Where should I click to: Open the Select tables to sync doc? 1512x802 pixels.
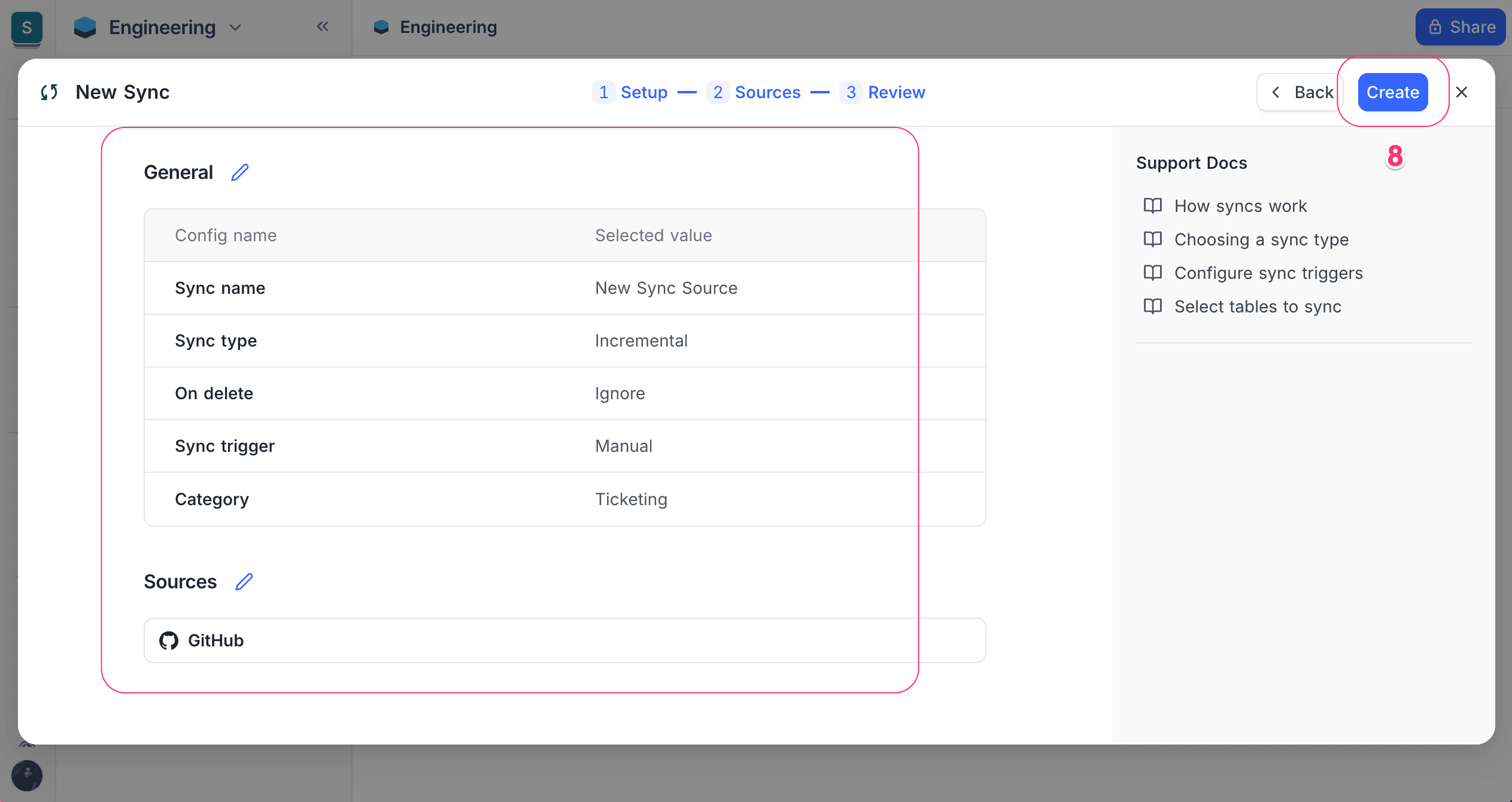pos(1258,306)
